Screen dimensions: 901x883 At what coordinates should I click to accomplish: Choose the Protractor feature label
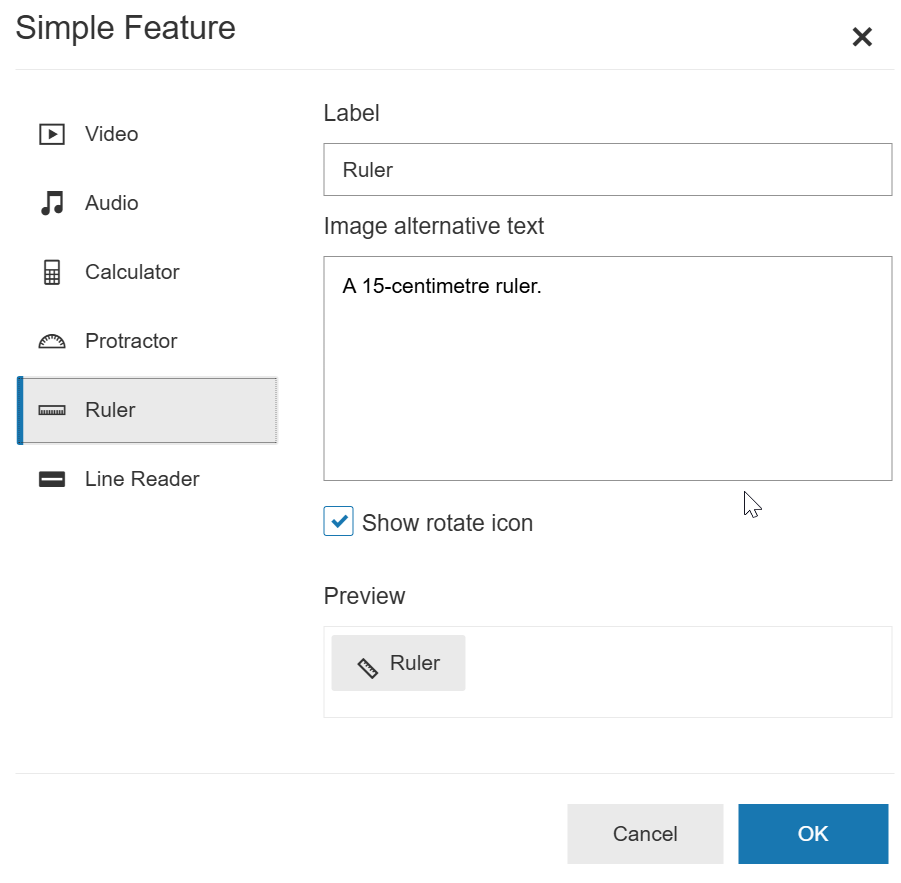131,341
